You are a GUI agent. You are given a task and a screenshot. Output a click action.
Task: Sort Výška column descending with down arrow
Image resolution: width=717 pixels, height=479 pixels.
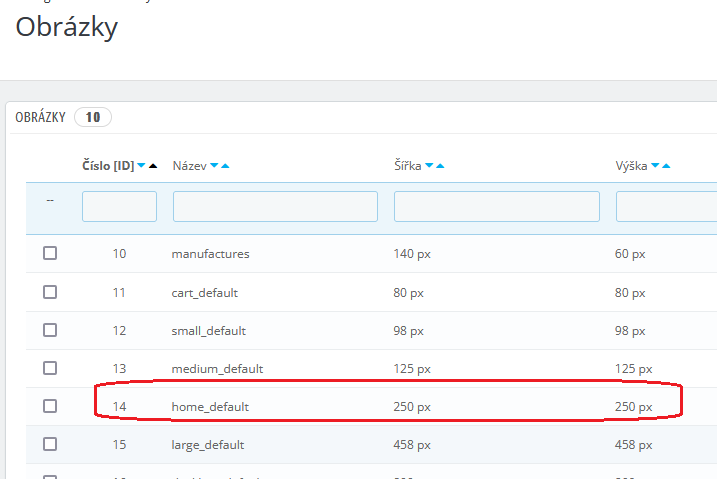pyautogui.click(x=654, y=166)
